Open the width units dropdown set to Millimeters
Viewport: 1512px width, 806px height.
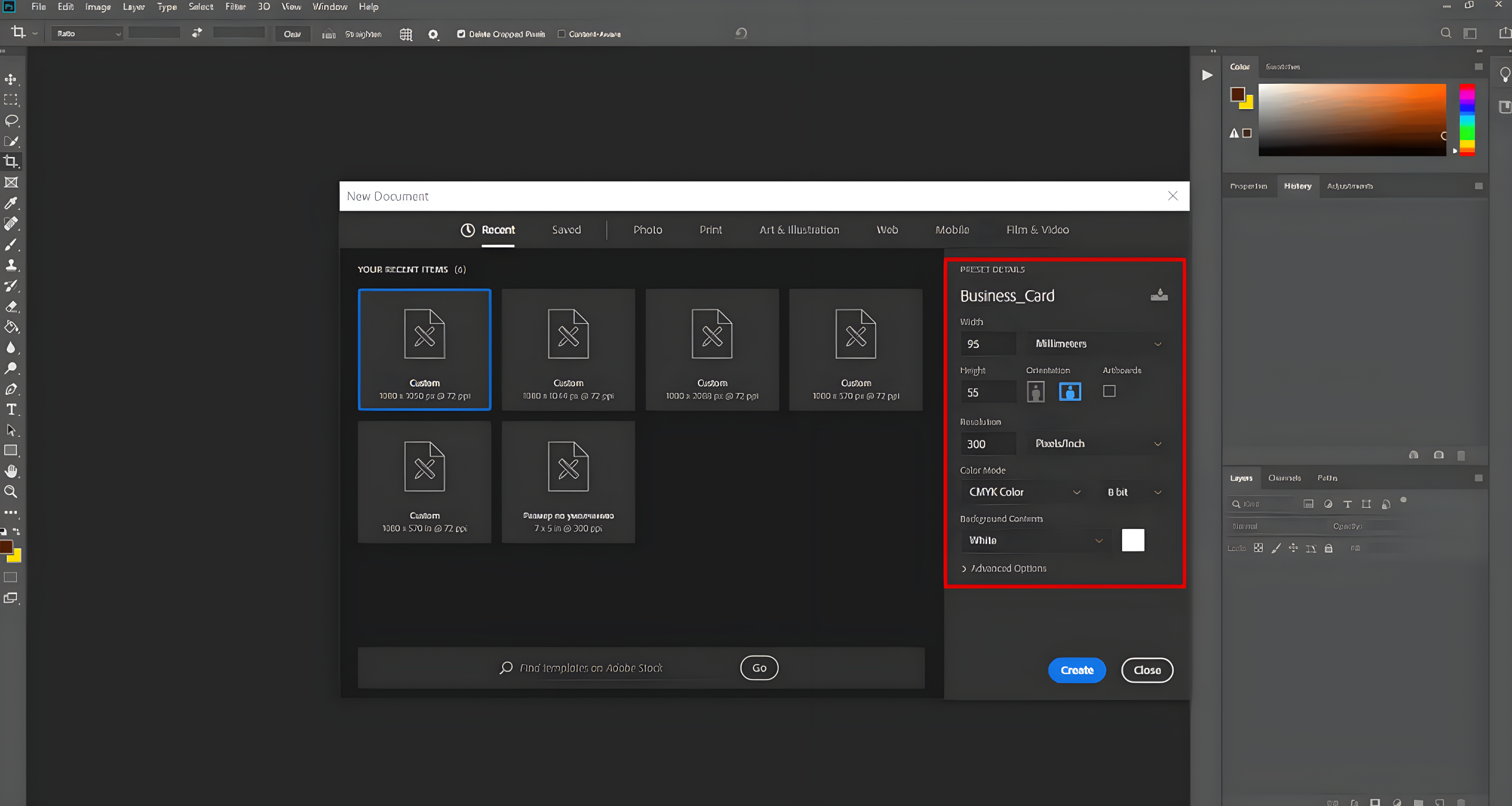click(1096, 344)
